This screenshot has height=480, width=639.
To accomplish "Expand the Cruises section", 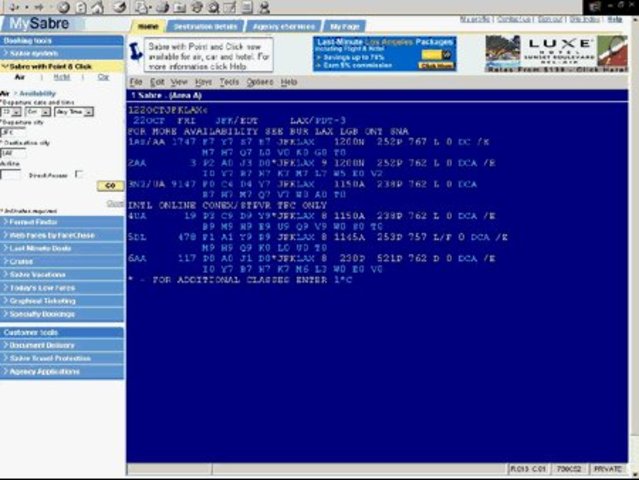I will click(62, 262).
